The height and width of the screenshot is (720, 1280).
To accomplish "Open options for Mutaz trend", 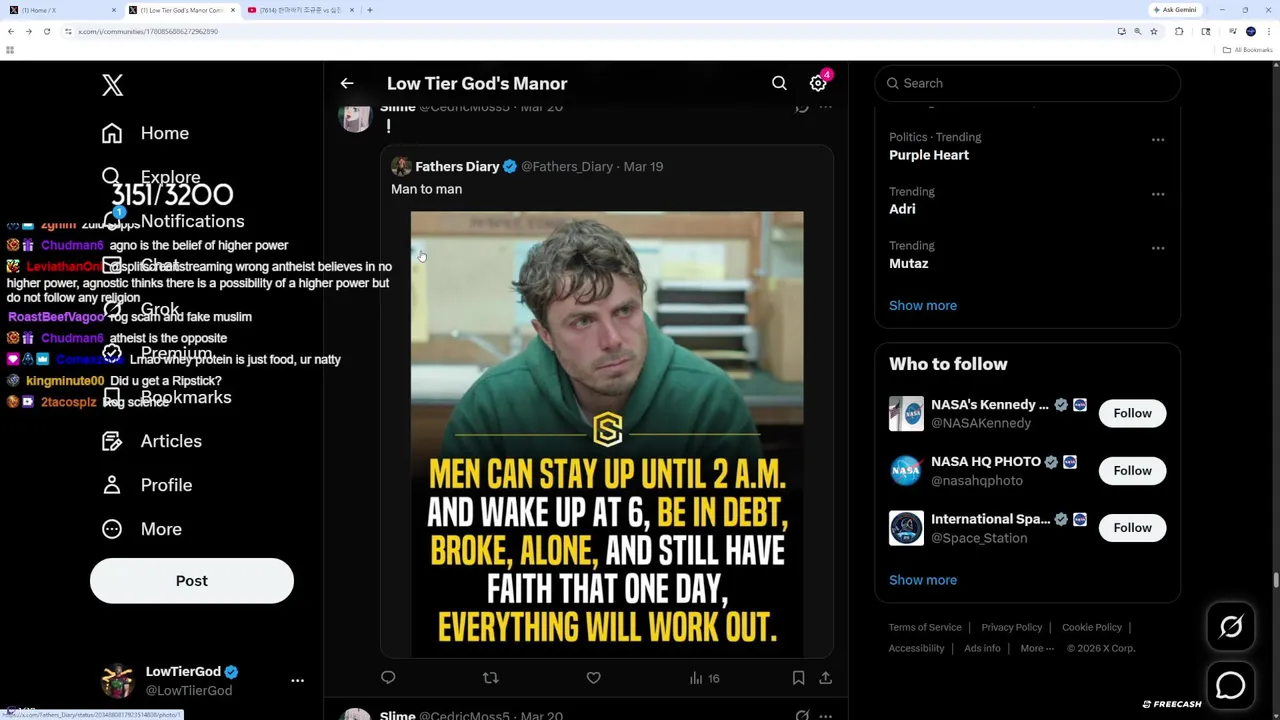I will click(1158, 248).
